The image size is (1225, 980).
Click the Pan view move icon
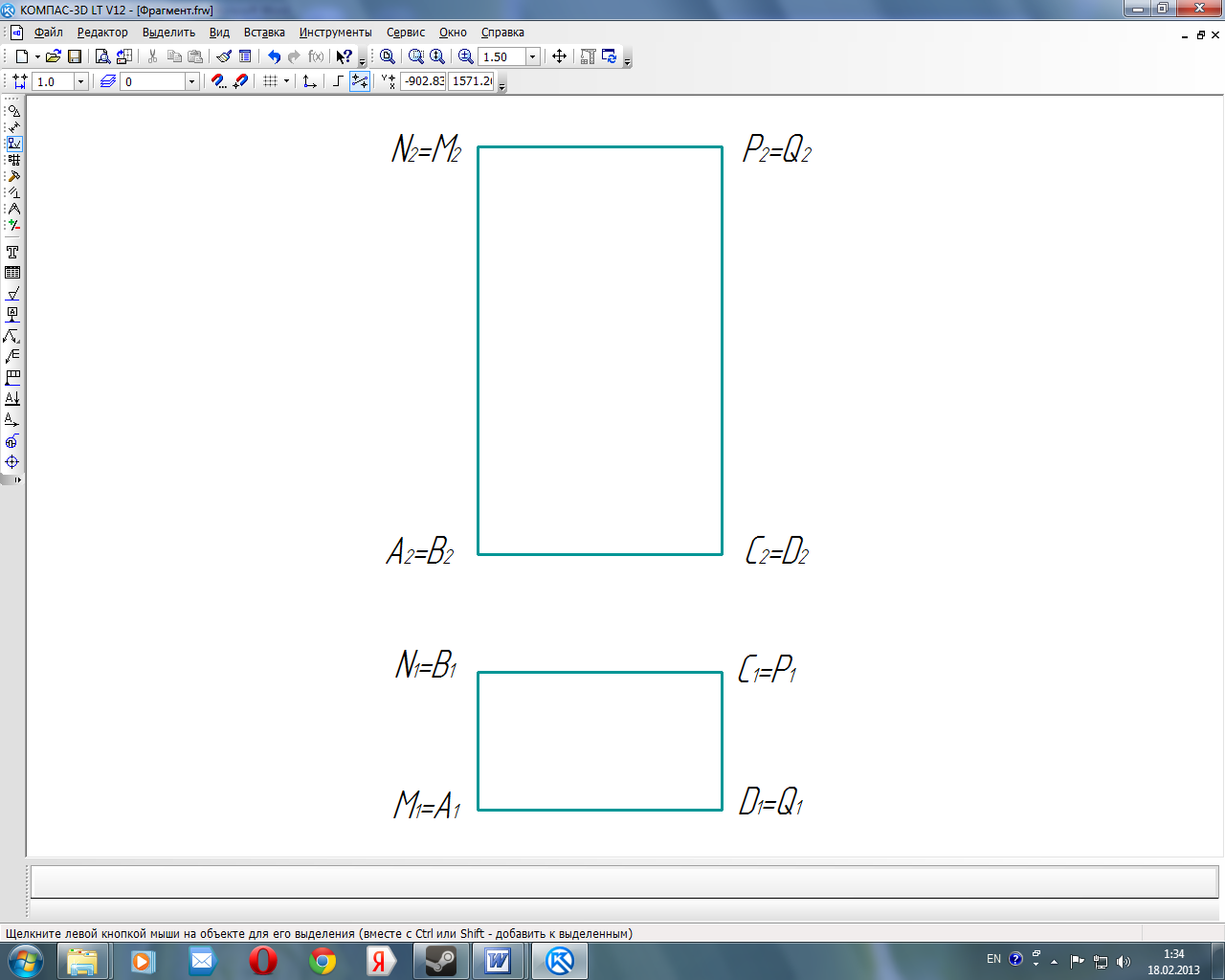pos(560,57)
